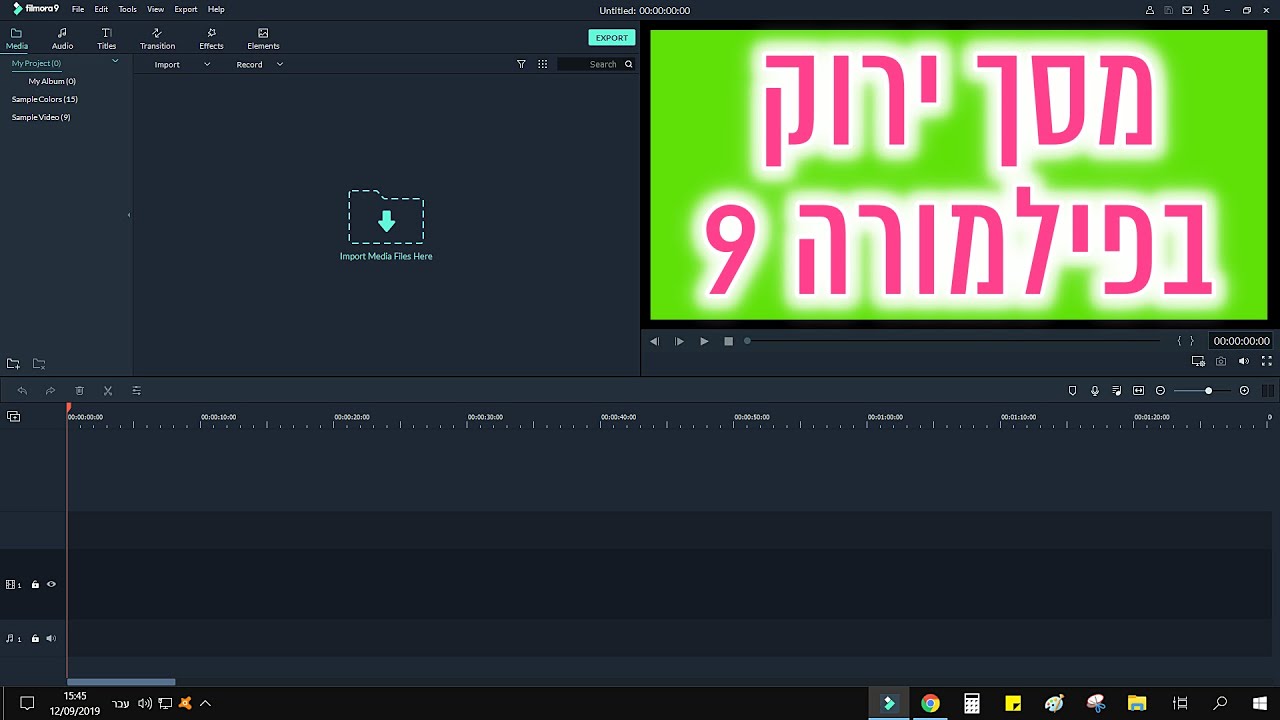Toggle lock on audio track 1
Viewport: 1280px width, 720px height.
click(35, 638)
